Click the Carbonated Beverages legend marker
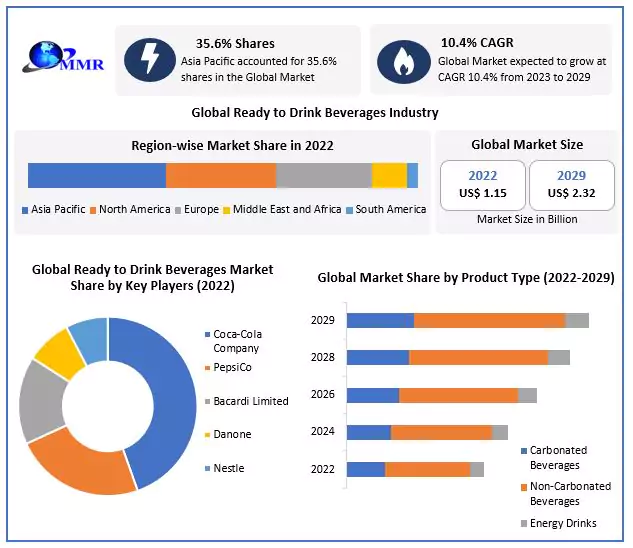This screenshot has width=633, height=548. [523, 451]
